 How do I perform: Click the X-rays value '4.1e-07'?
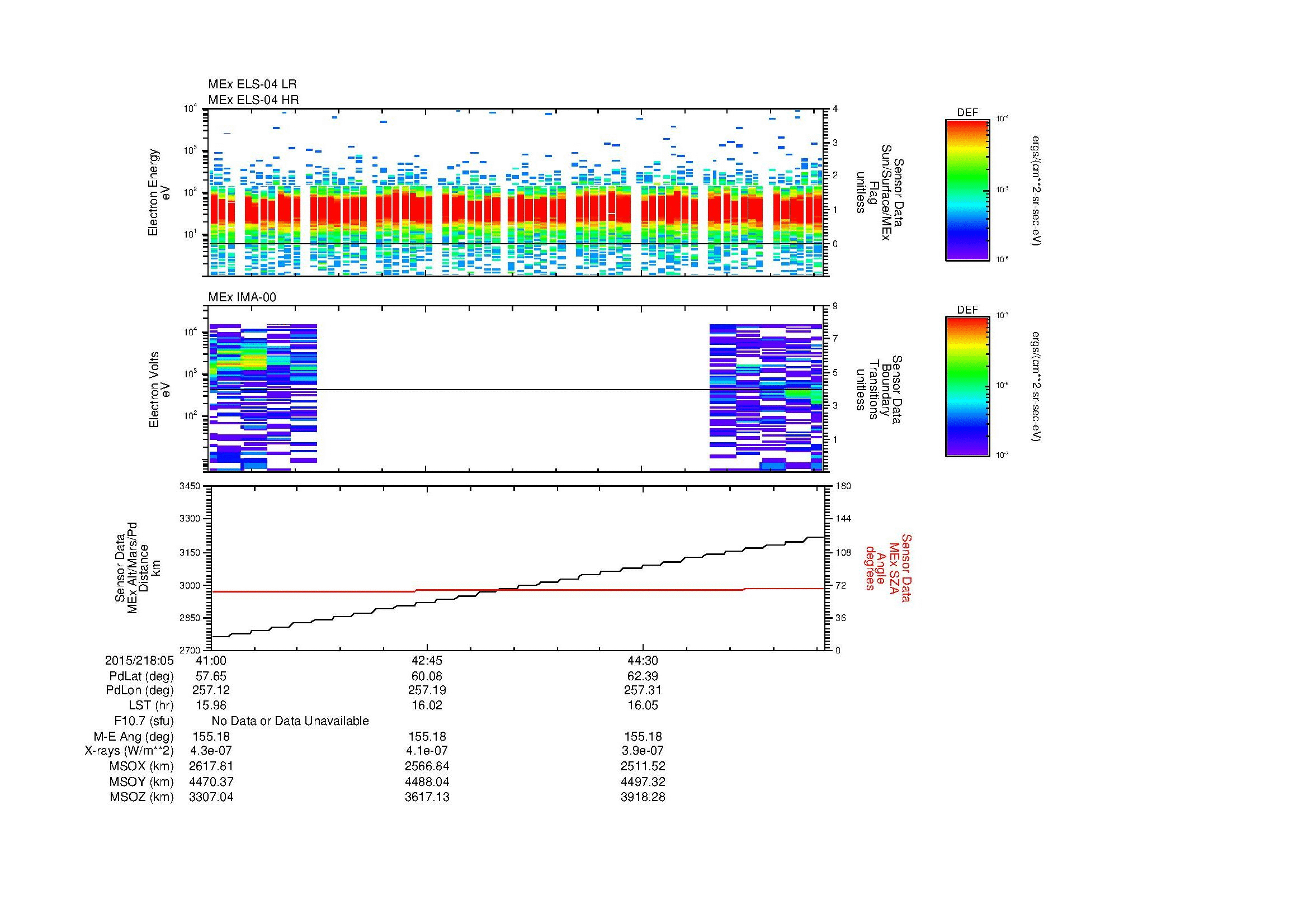pyautogui.click(x=427, y=750)
